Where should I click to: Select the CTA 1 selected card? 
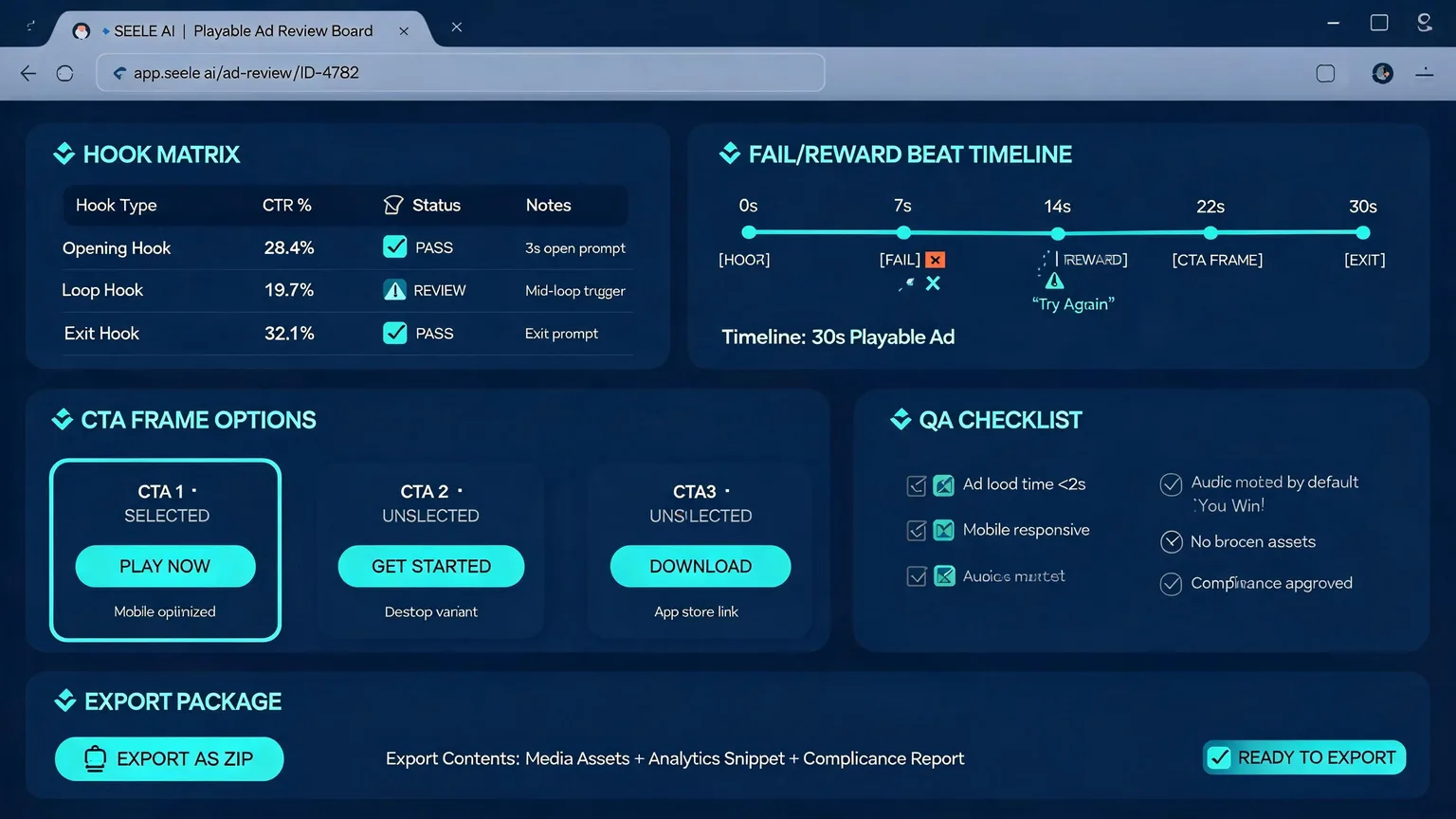tap(166, 550)
